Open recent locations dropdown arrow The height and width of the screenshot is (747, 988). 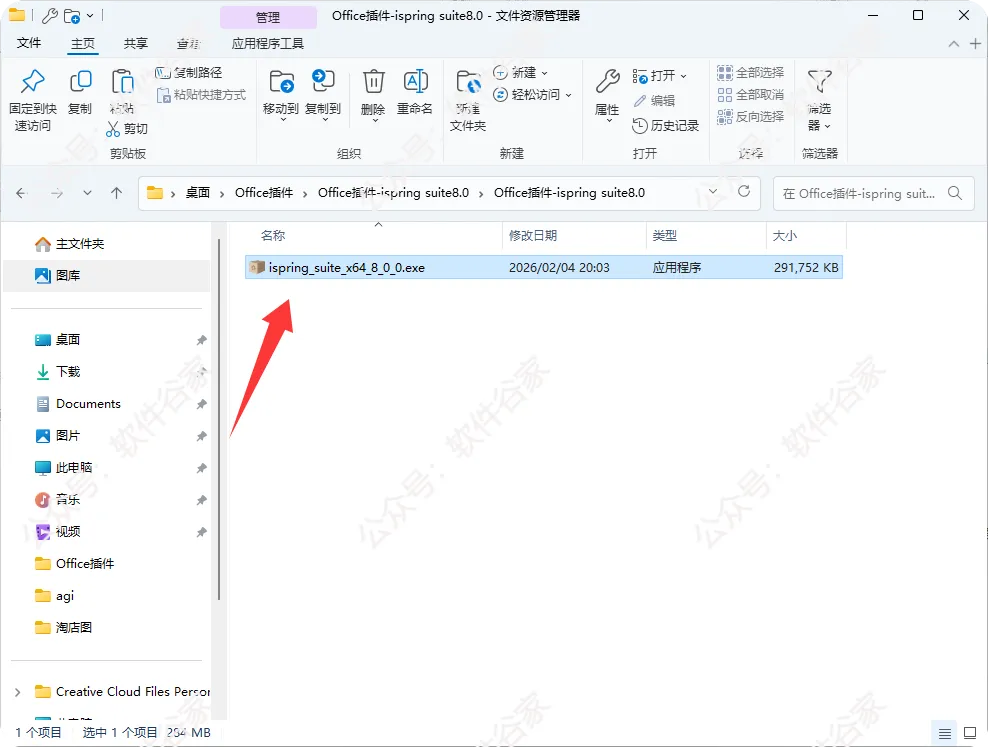coord(87,193)
